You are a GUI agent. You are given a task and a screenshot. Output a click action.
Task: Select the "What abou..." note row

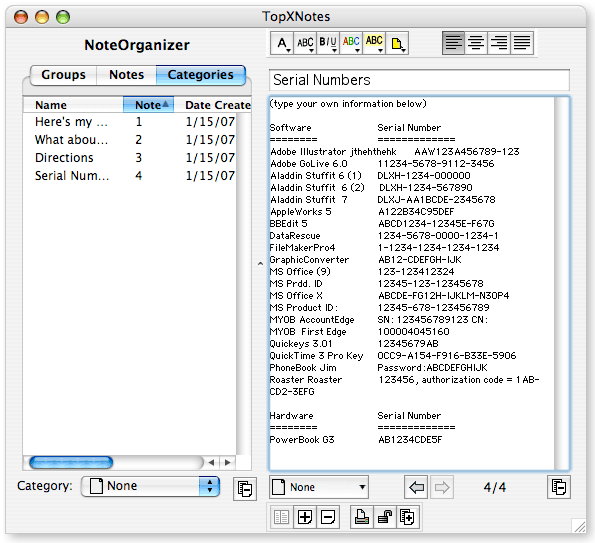coord(129,140)
